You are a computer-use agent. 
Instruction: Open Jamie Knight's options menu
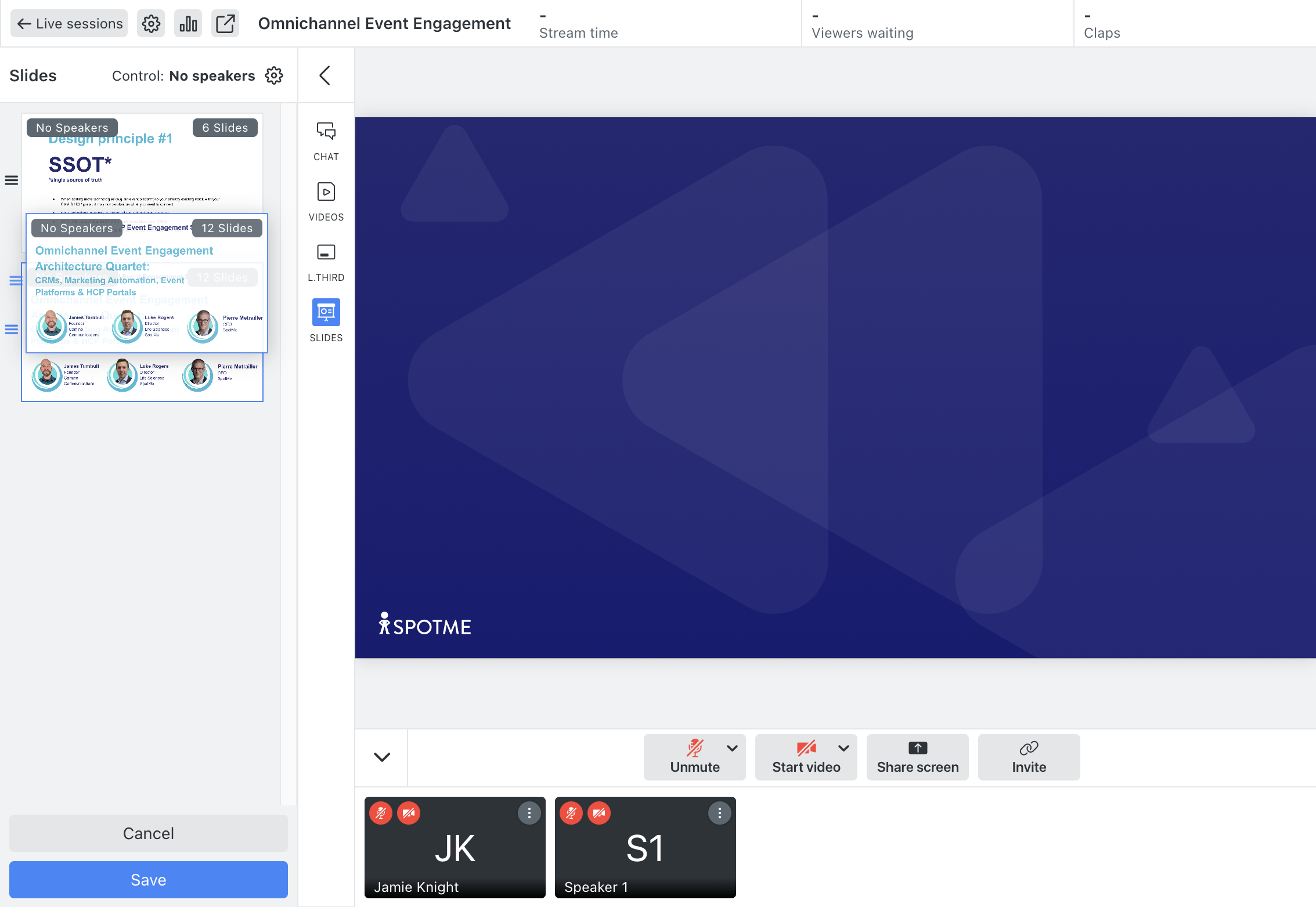[x=529, y=813]
